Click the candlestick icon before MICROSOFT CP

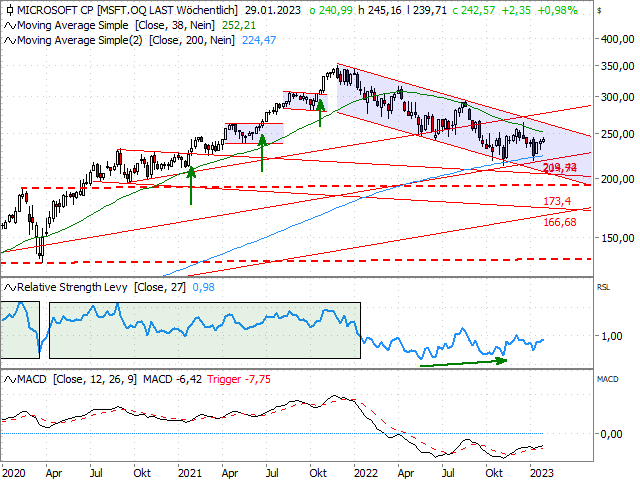(9, 10)
